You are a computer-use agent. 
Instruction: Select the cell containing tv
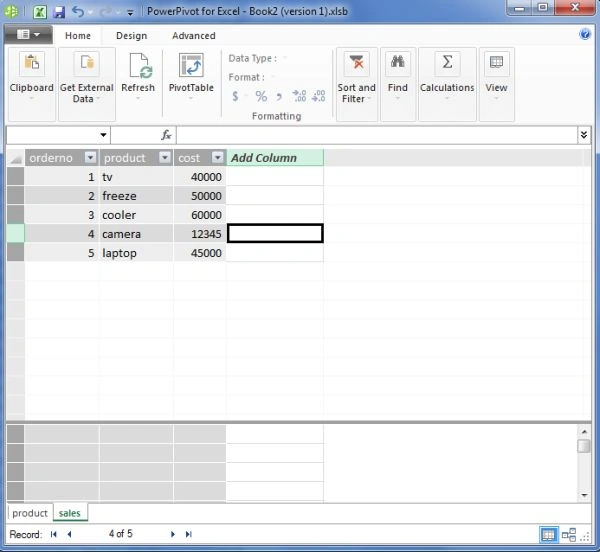pyautogui.click(x=136, y=177)
